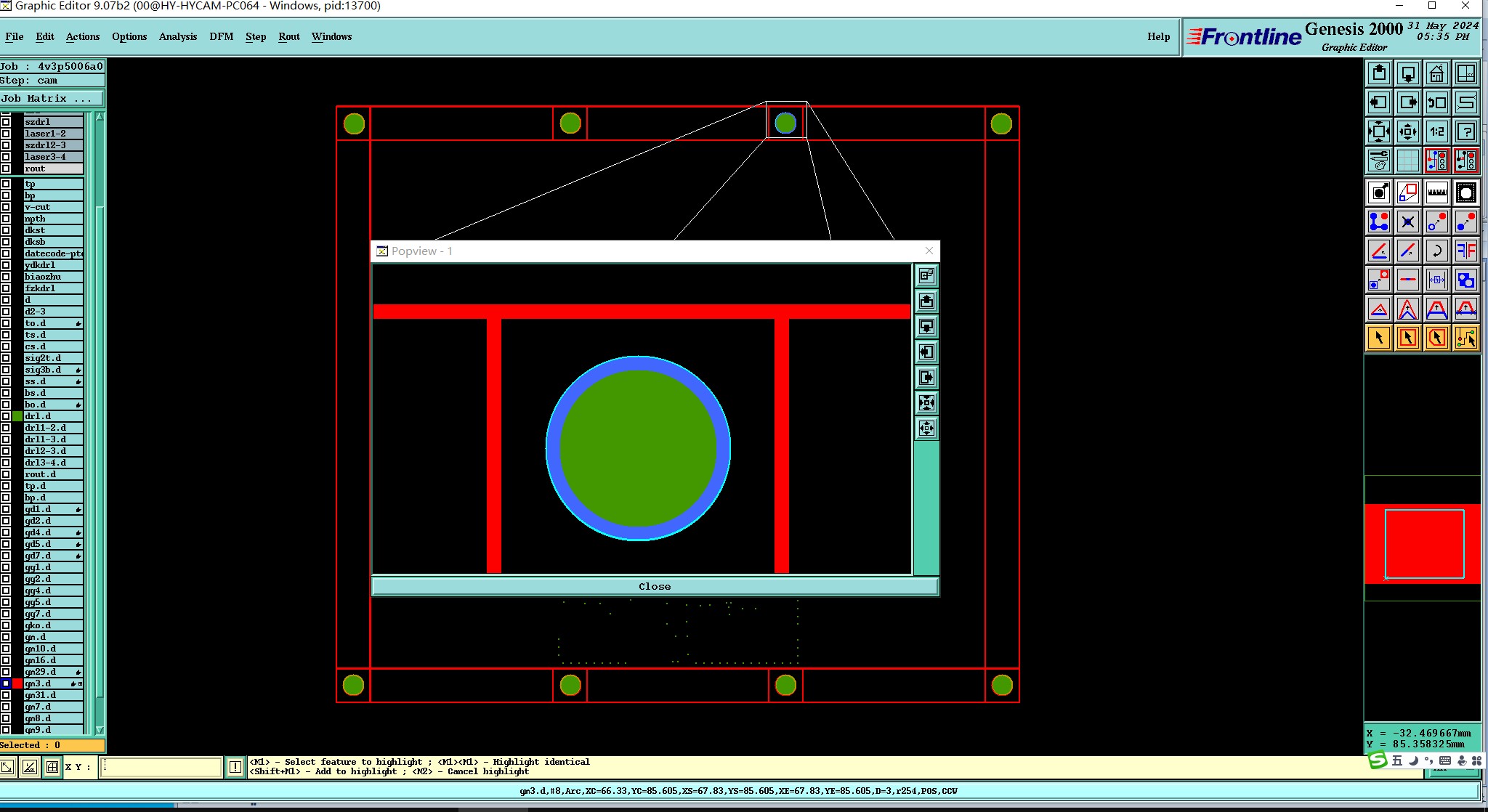This screenshot has width=1488, height=812.
Task: Toggle checkbox for the rout layer
Action: point(6,169)
